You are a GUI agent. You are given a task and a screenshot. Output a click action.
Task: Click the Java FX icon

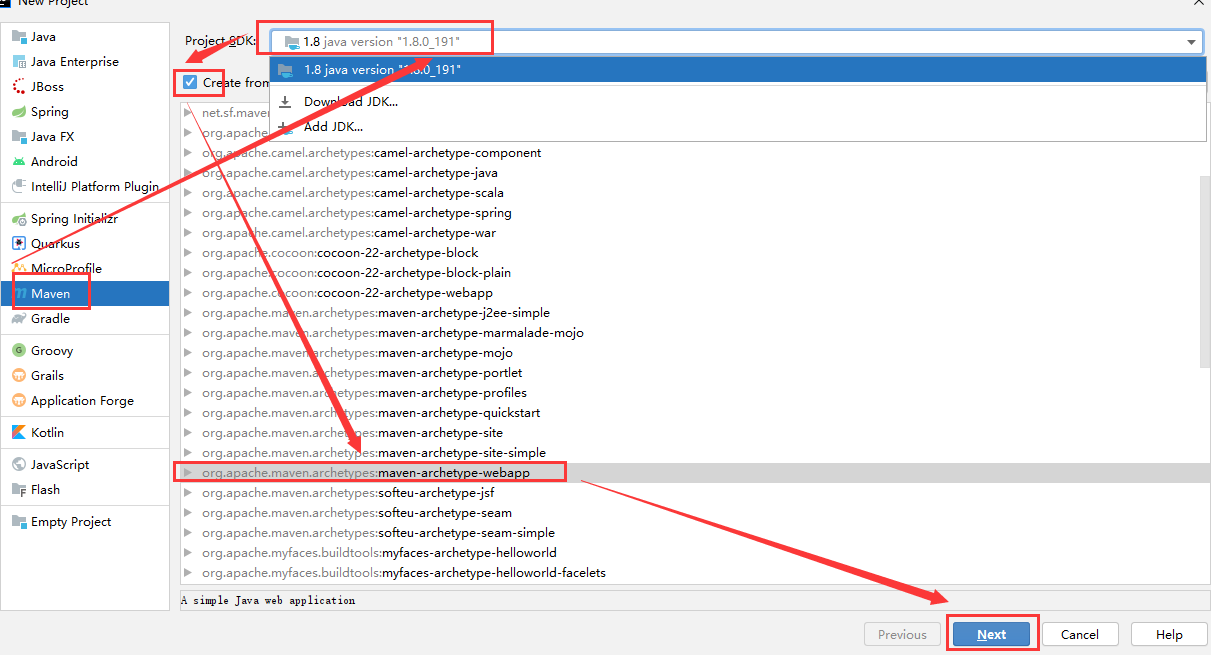point(19,137)
